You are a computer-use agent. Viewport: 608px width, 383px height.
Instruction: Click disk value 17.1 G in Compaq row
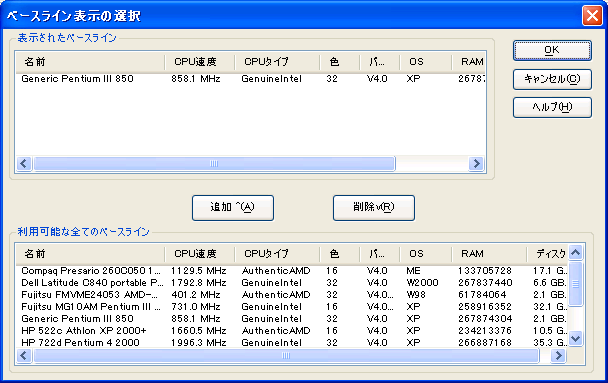point(550,271)
